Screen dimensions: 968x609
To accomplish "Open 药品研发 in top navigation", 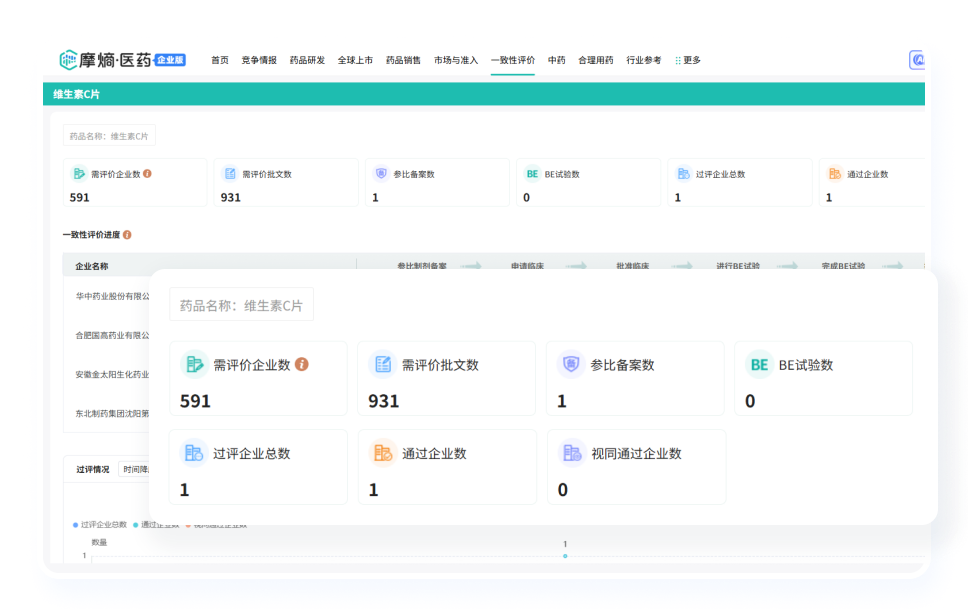I will click(307, 60).
